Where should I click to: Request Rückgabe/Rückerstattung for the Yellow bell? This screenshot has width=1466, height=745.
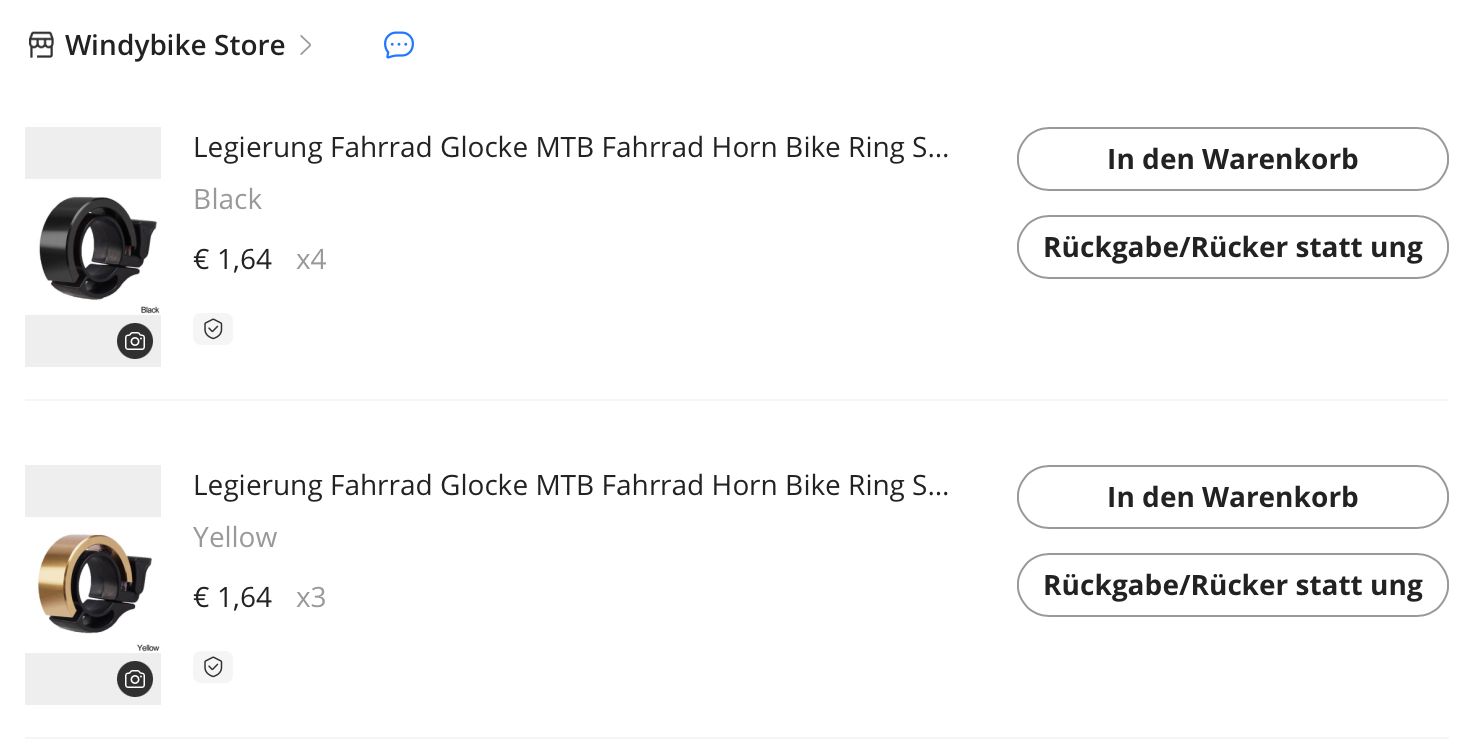(1232, 585)
